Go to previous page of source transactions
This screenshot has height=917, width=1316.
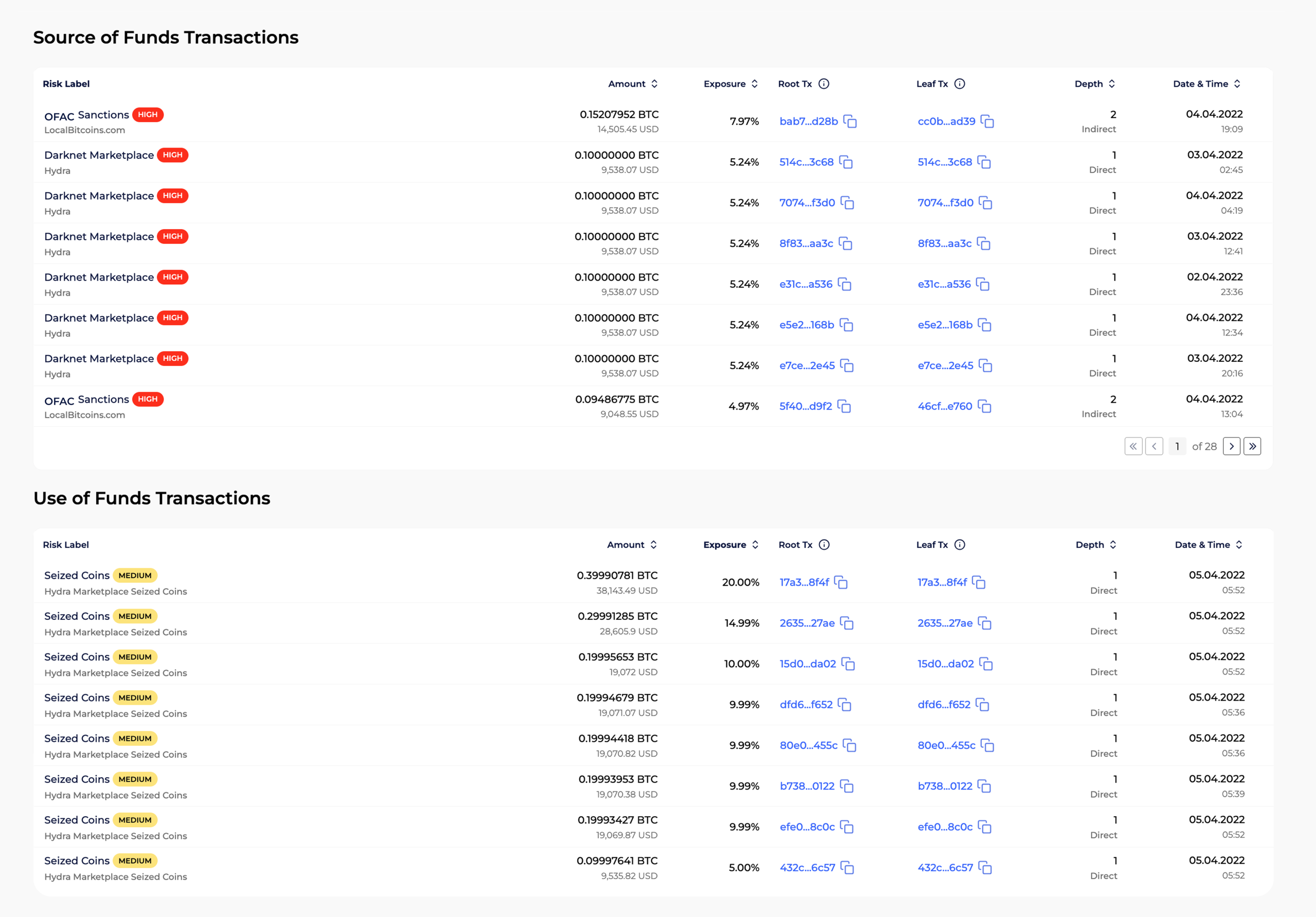pos(1154,446)
